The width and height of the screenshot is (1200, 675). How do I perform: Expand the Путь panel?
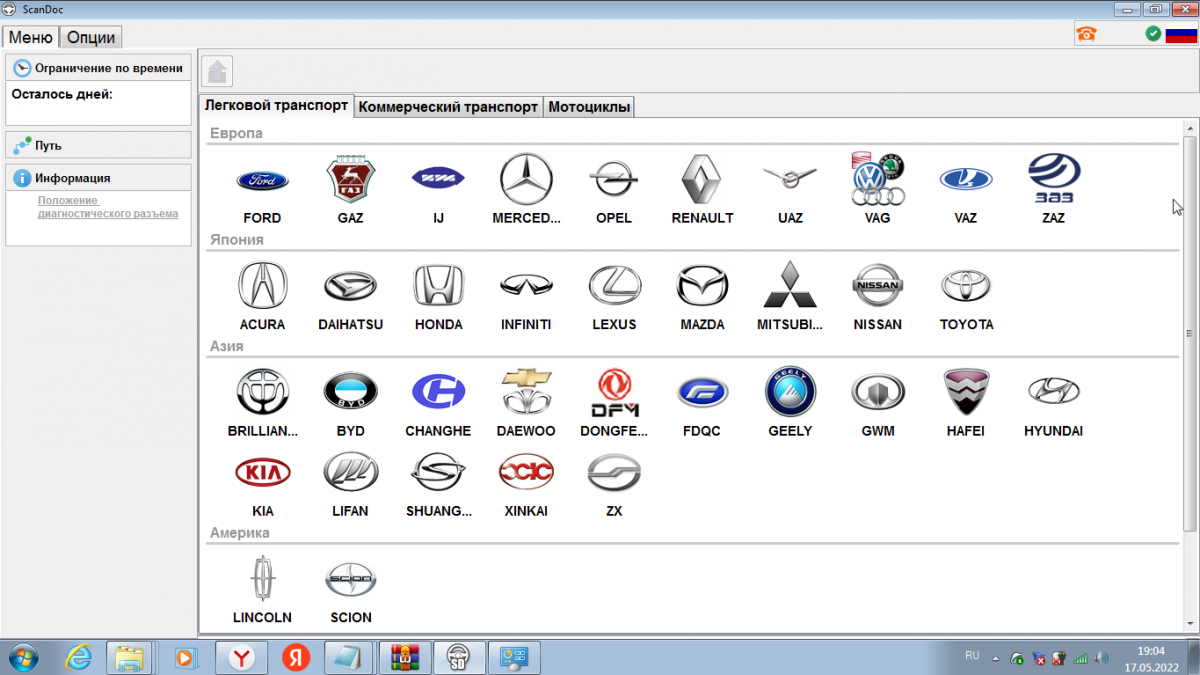(98, 145)
